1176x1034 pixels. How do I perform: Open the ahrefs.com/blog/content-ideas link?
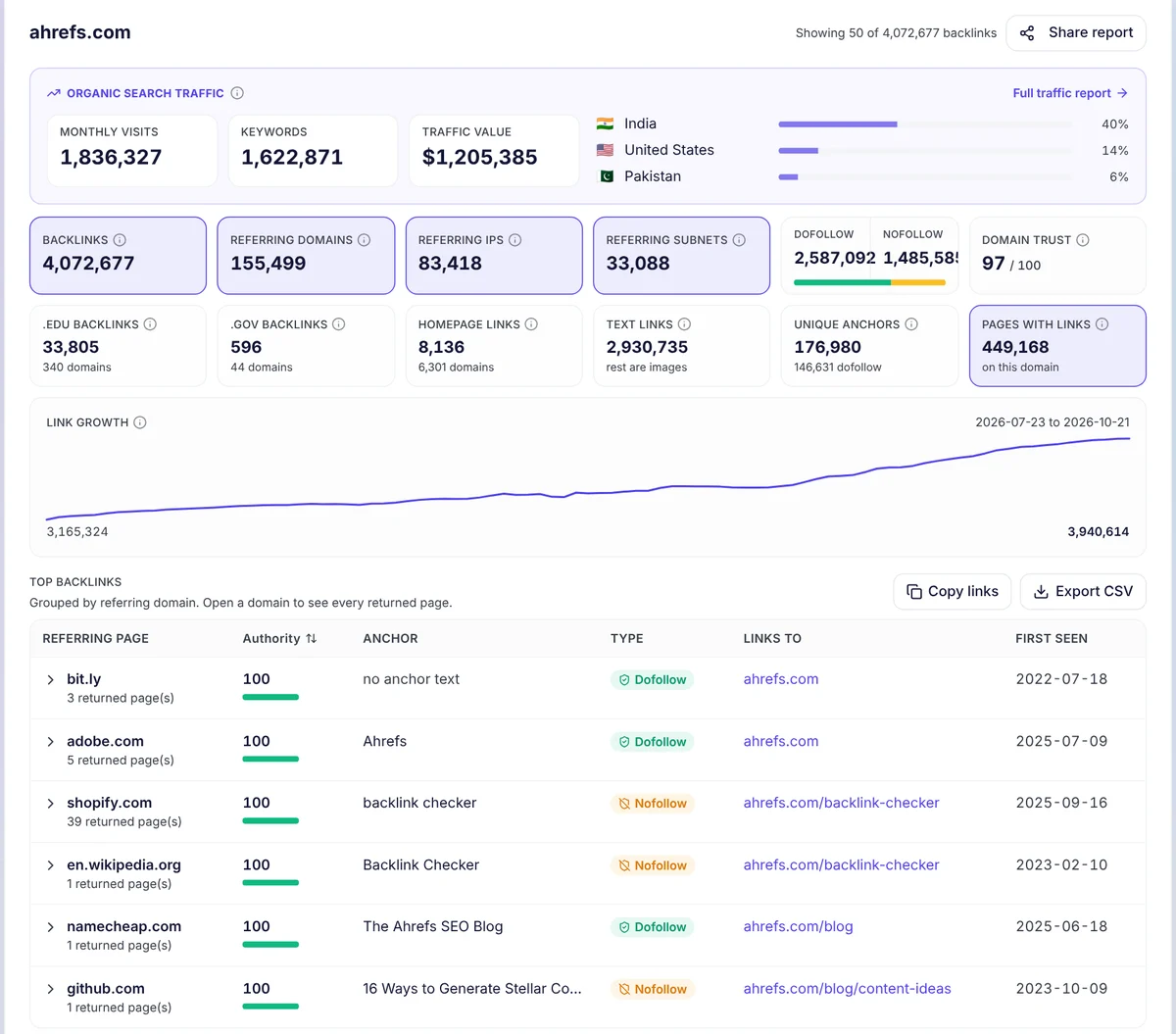tap(847, 989)
